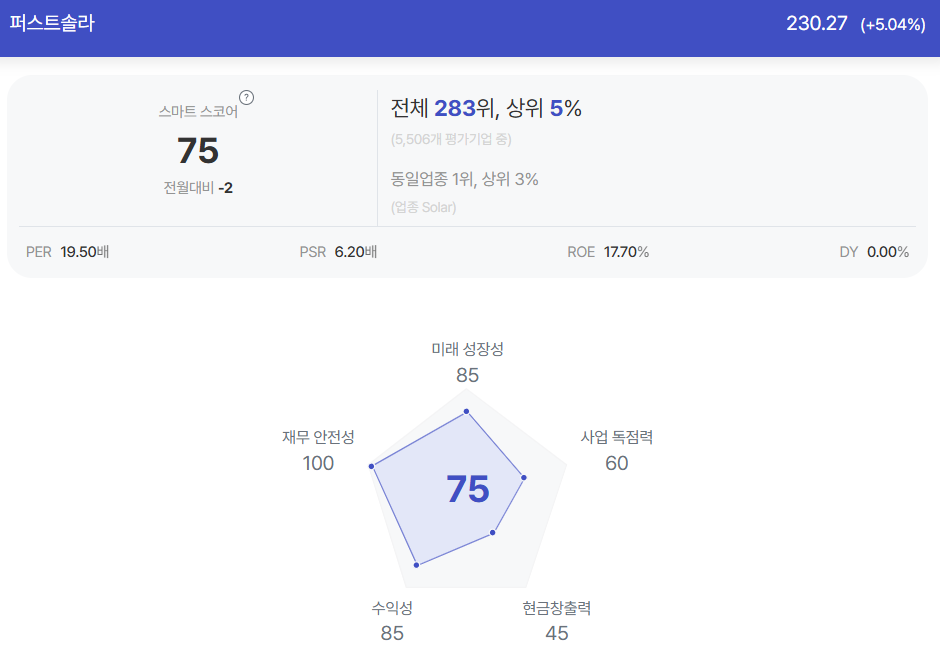The image size is (940, 663).
Task: Click the PSR 6.20배 metric
Action: [338, 252]
